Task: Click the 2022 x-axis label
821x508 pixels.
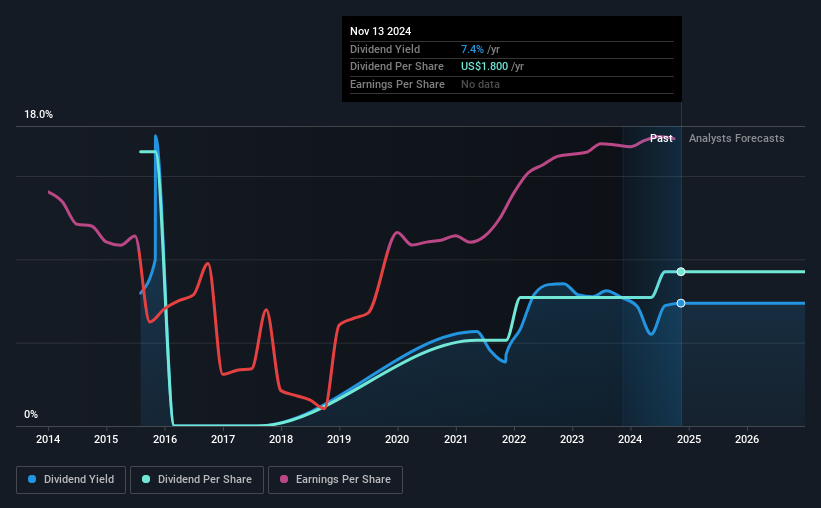Action: click(514, 439)
